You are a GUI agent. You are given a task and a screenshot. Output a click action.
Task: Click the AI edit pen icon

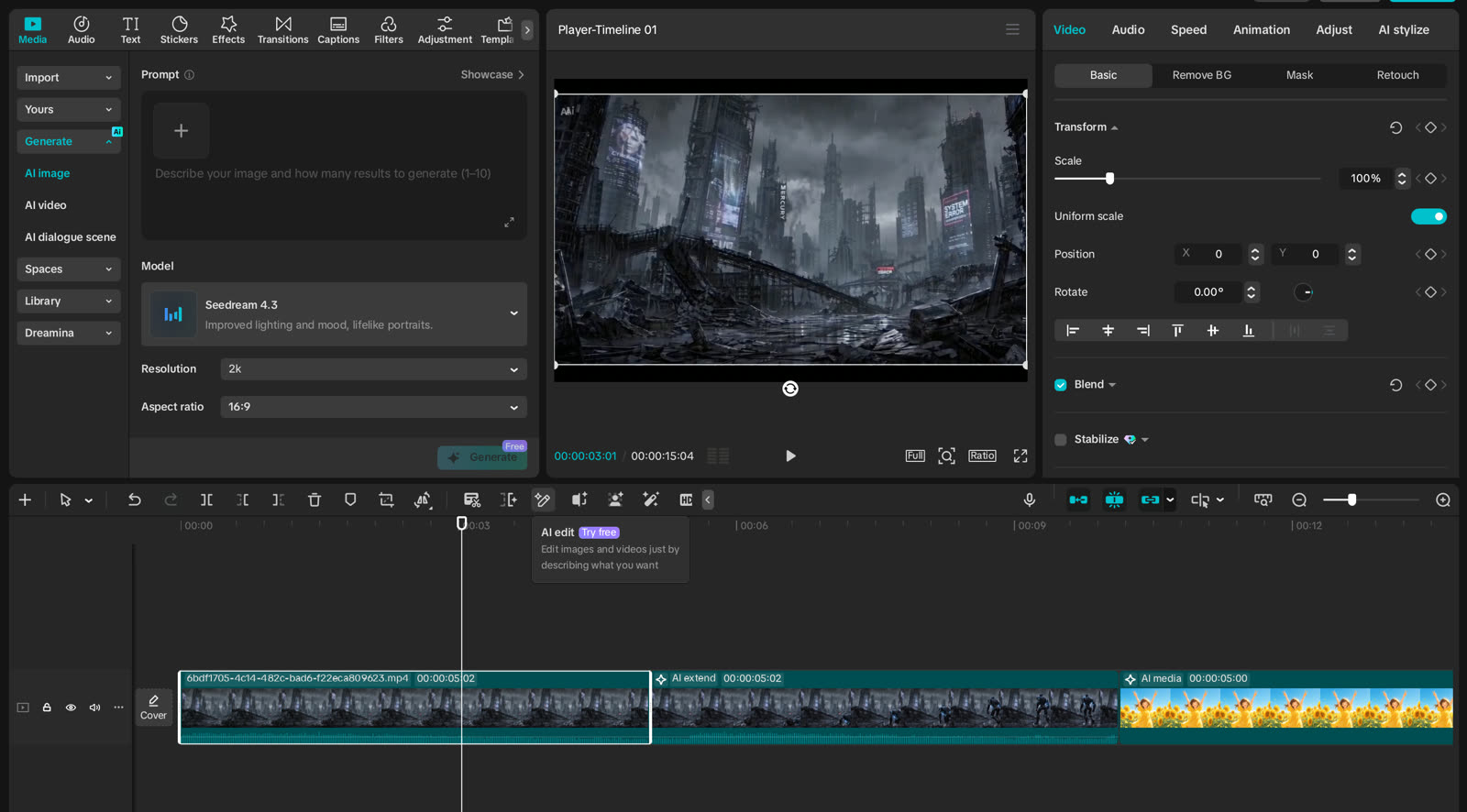pos(543,499)
